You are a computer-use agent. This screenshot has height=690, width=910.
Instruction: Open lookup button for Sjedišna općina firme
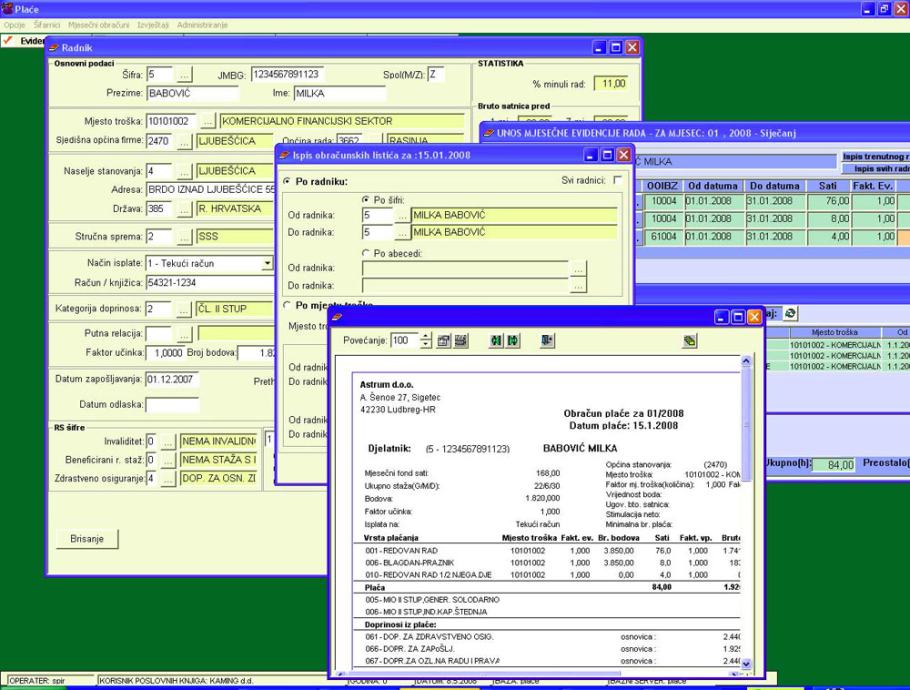pos(184,141)
